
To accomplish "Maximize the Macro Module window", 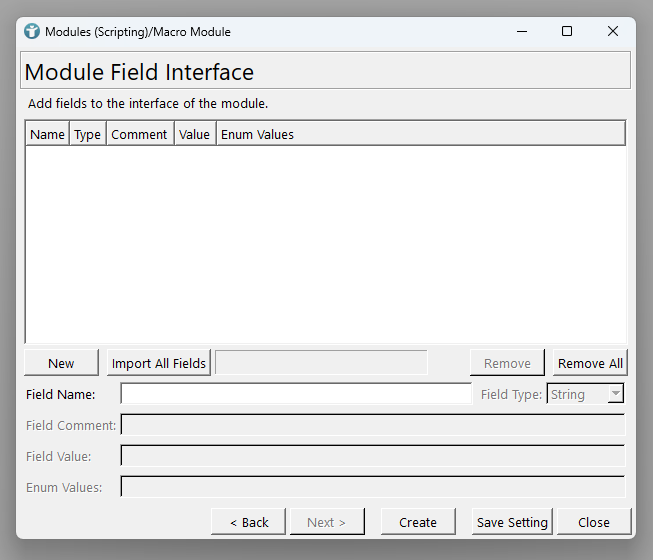I will click(567, 31).
